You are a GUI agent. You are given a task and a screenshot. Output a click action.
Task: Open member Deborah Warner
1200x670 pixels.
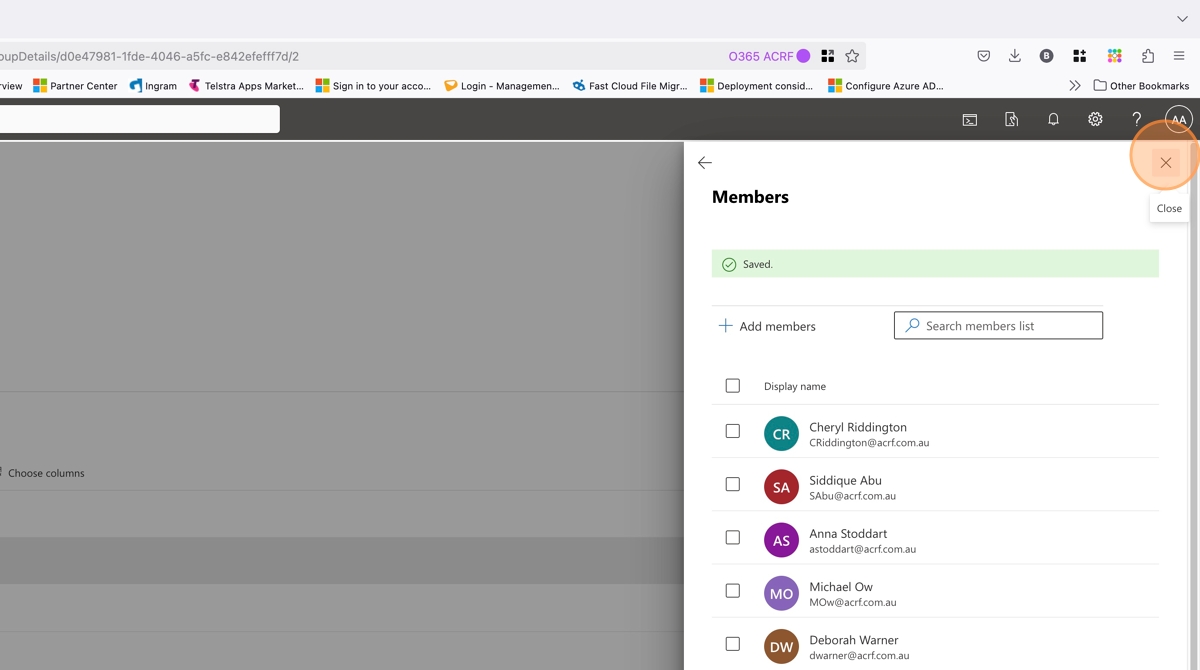point(854,639)
